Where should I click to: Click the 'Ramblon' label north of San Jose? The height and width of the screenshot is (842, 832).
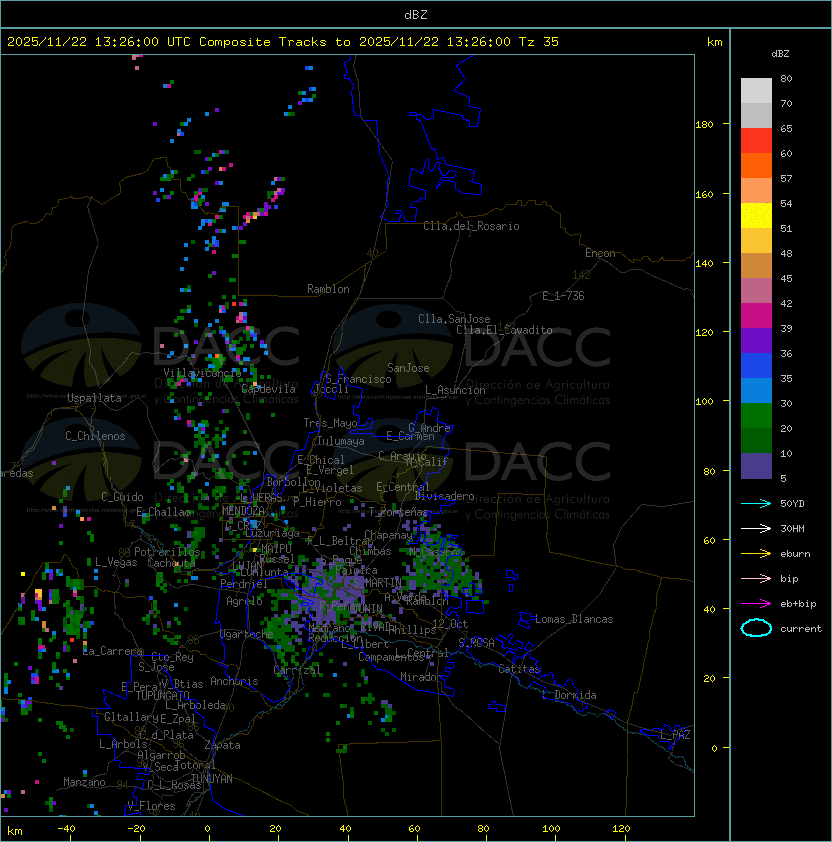pyautogui.click(x=328, y=289)
